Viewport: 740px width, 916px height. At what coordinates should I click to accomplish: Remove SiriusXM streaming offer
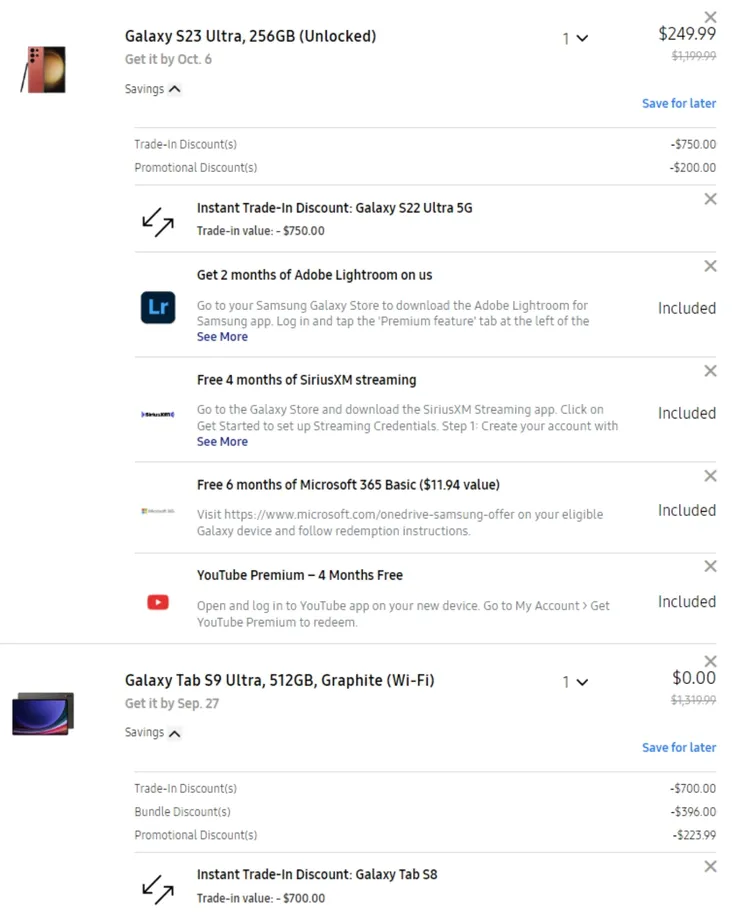[x=710, y=371]
